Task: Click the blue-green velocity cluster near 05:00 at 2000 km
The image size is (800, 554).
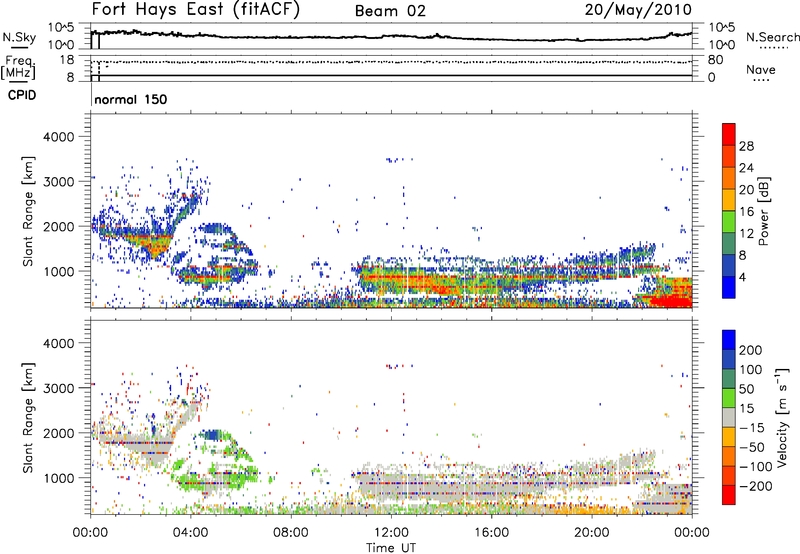Action: 213,435
